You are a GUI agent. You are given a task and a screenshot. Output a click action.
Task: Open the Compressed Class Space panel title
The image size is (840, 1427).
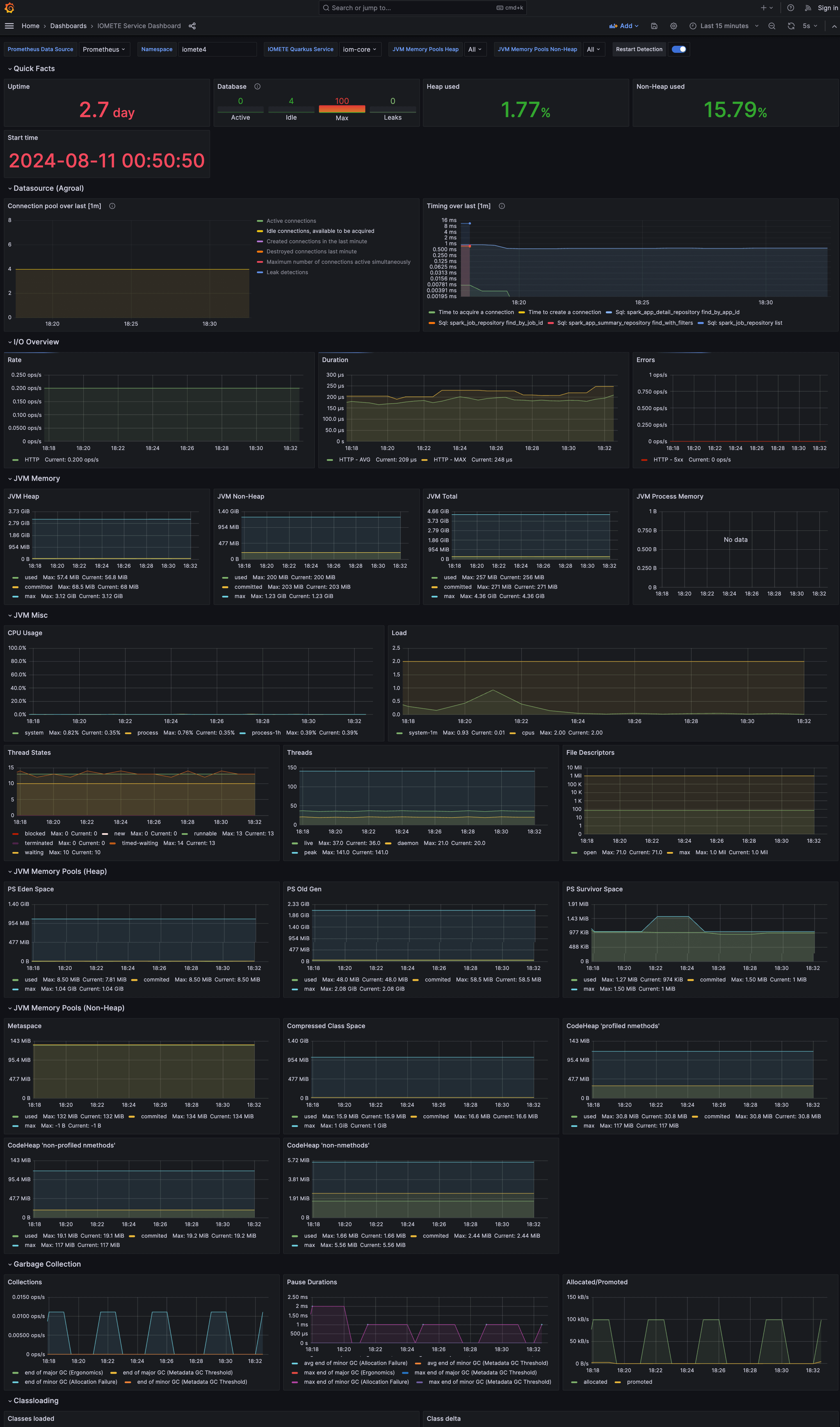pyautogui.click(x=326, y=1026)
